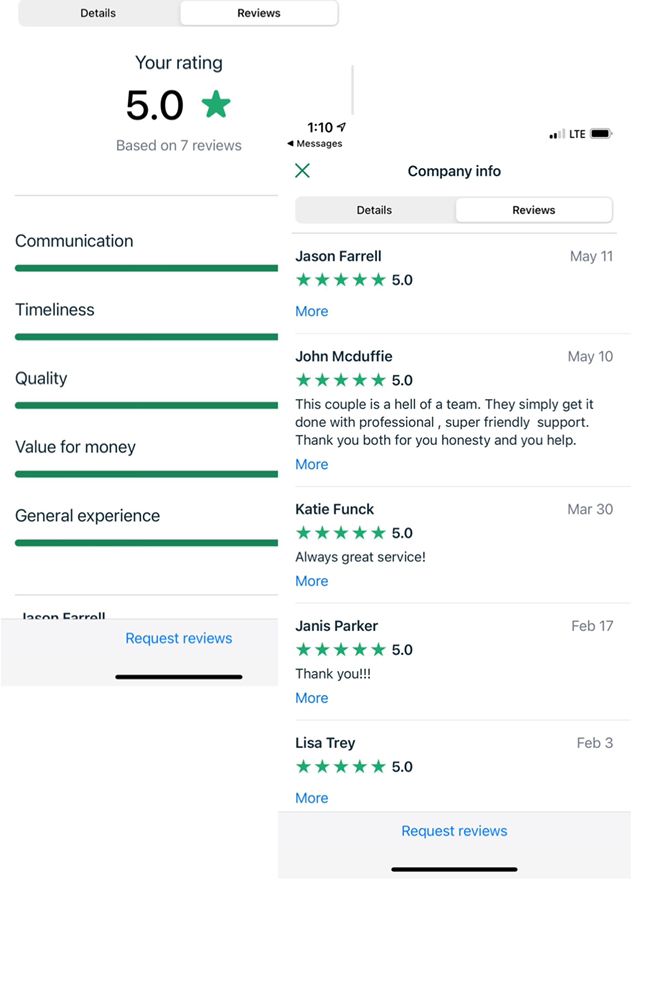Tap Request reviews under the review list
This screenshot has width=666, height=1000.
click(x=454, y=831)
